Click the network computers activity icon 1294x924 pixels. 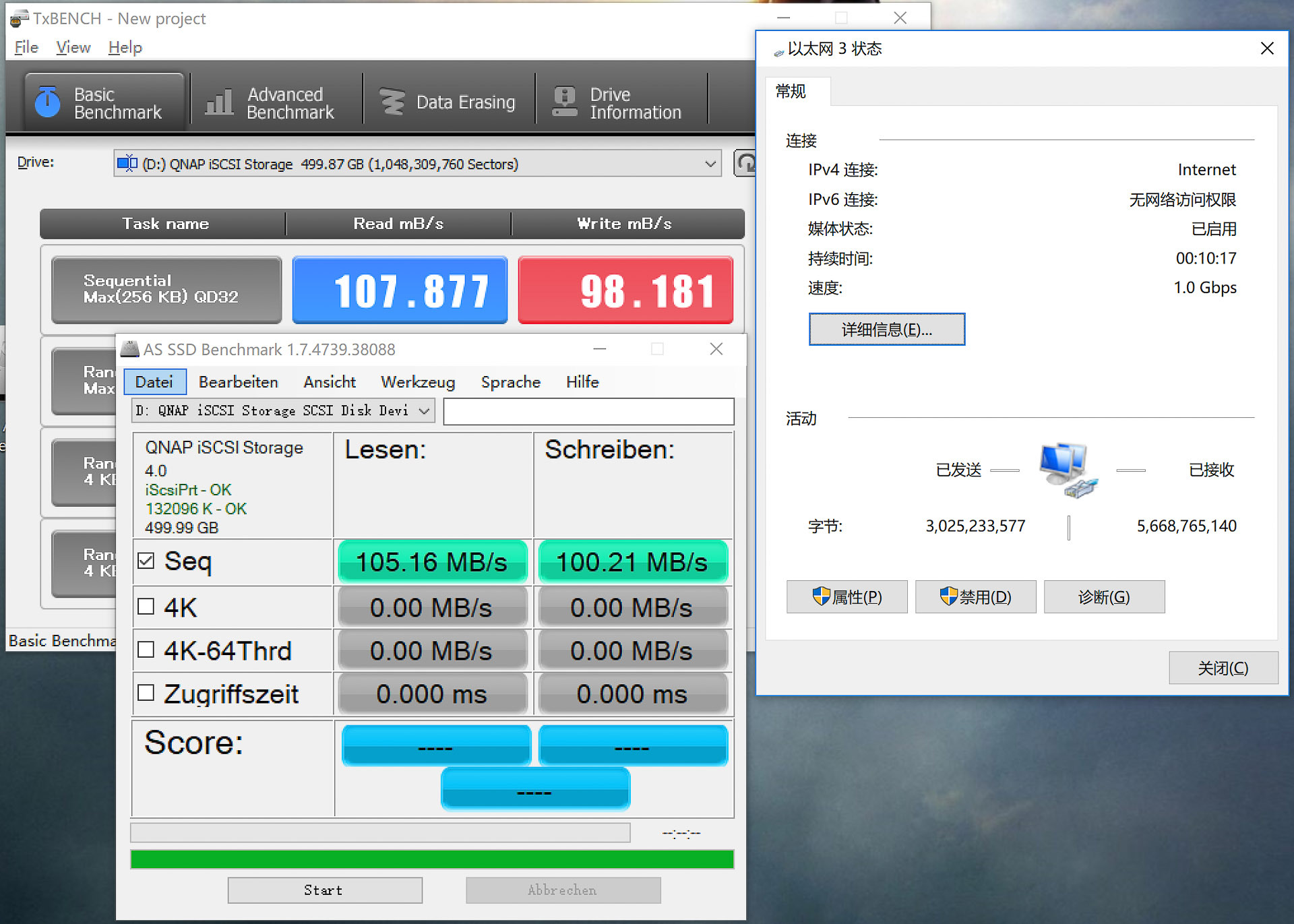click(x=1068, y=470)
